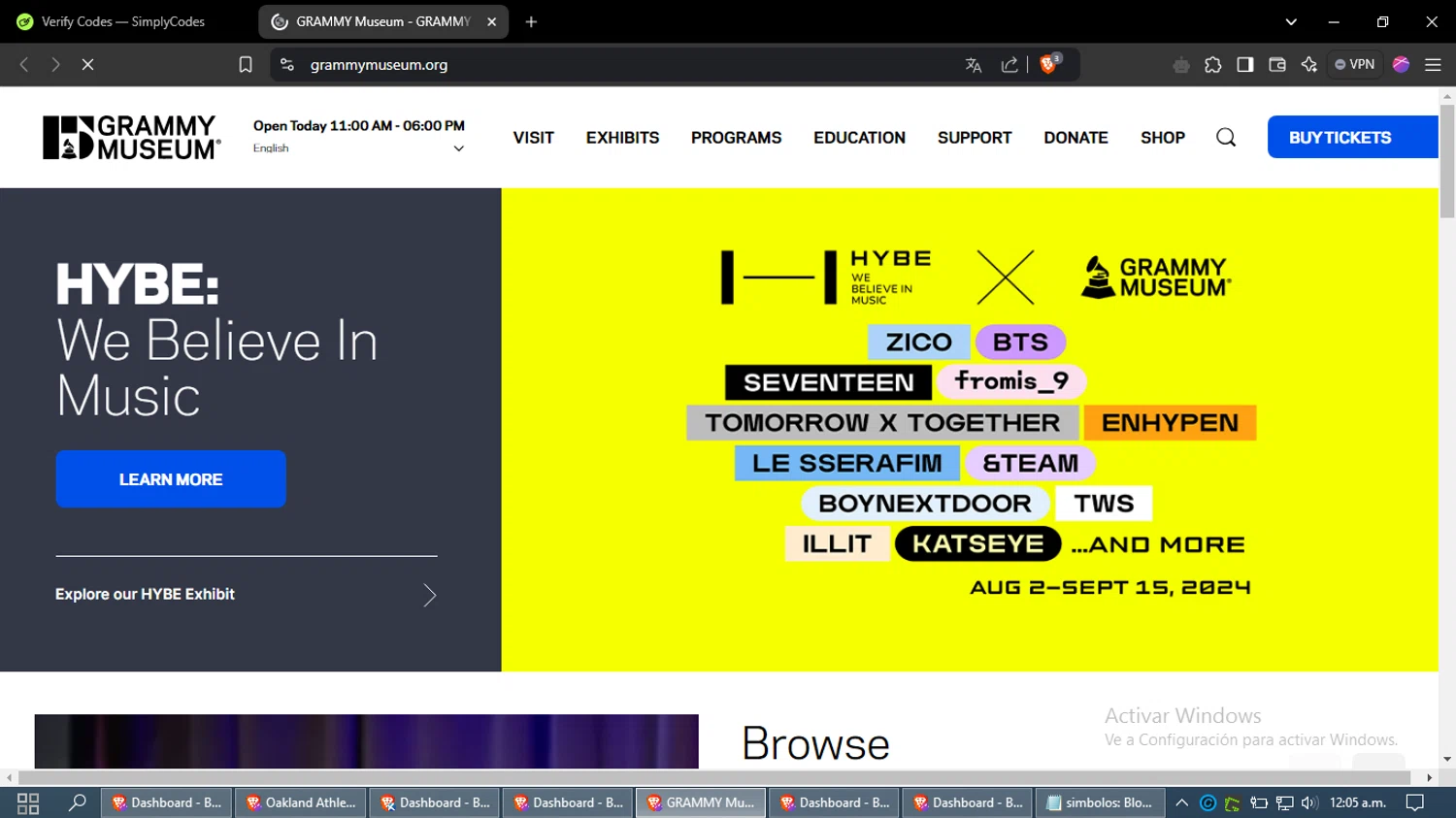The image size is (1456, 818).
Task: Launch the Leo AI sparkle icon
Action: 1309,65
